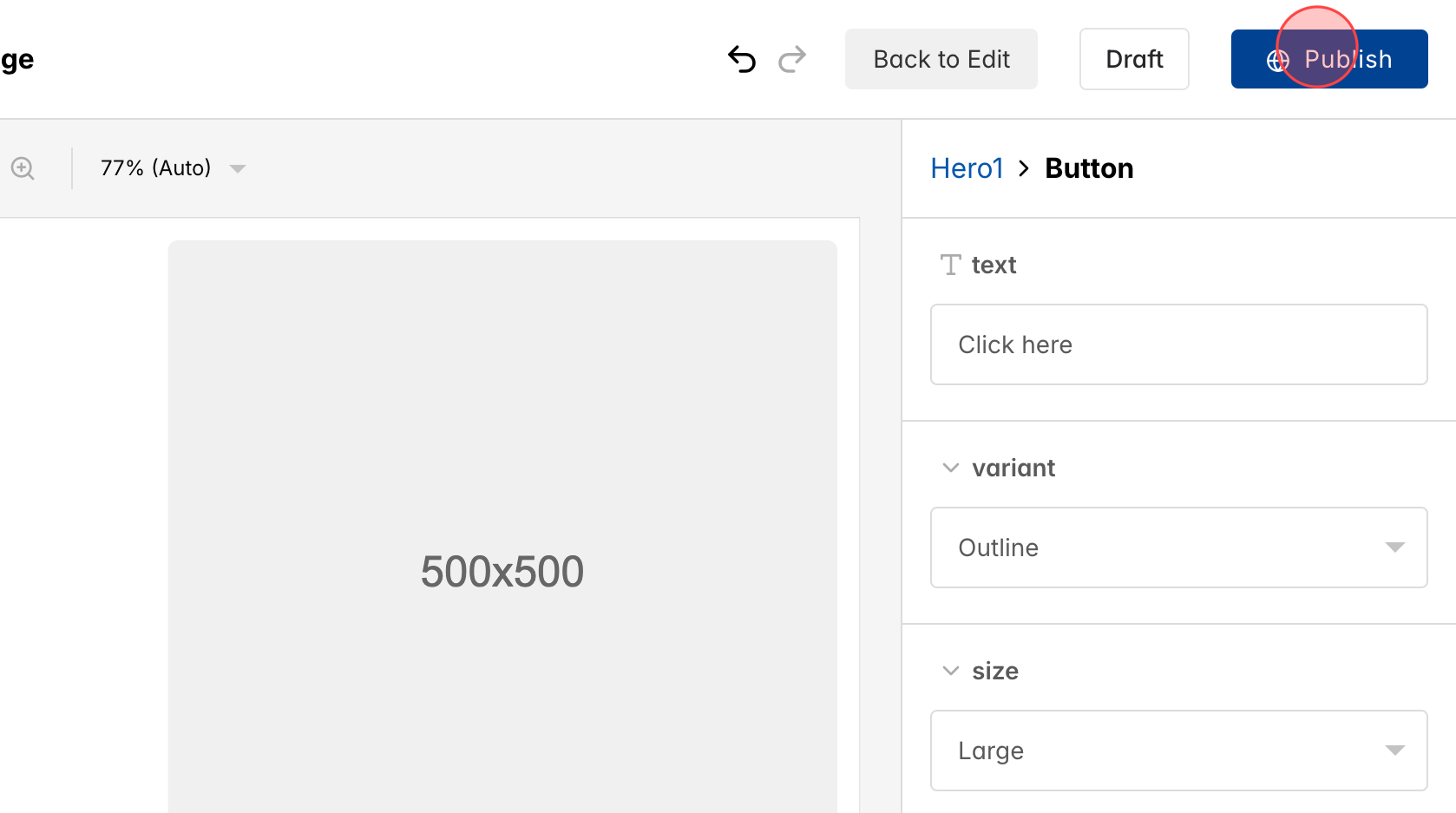Screen dimensions: 1456x813
Task: Click the T text-type icon above the text field
Action: point(950,265)
